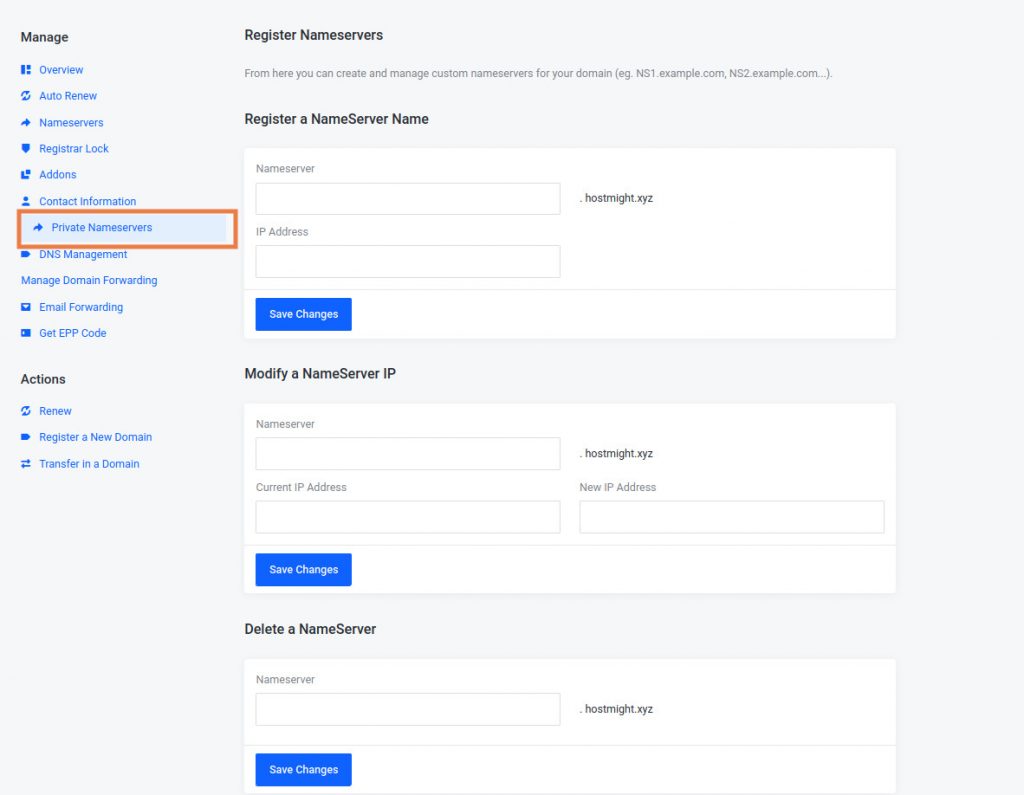Go to Auto Renew settings

[x=68, y=96]
